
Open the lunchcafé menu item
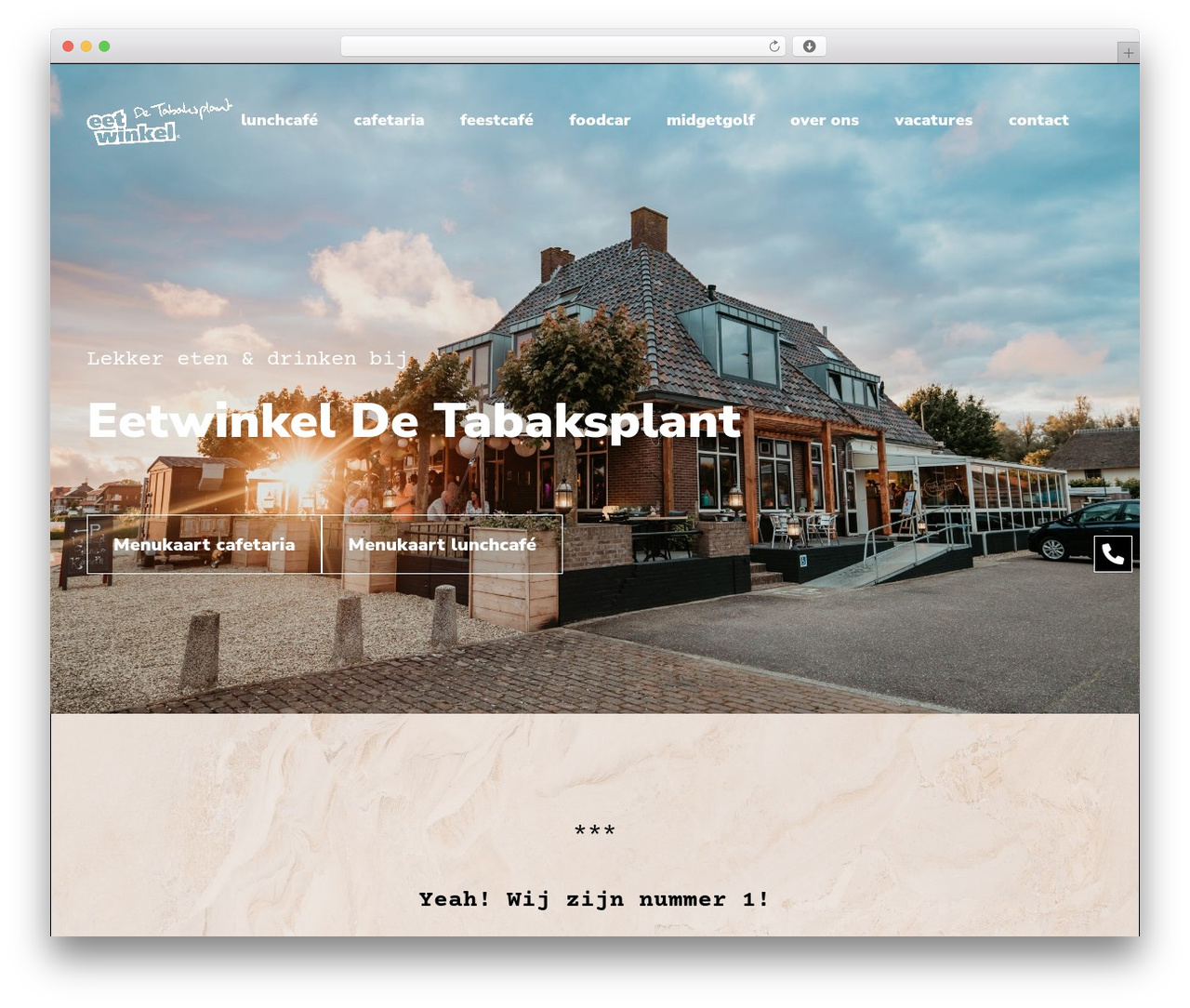279,120
